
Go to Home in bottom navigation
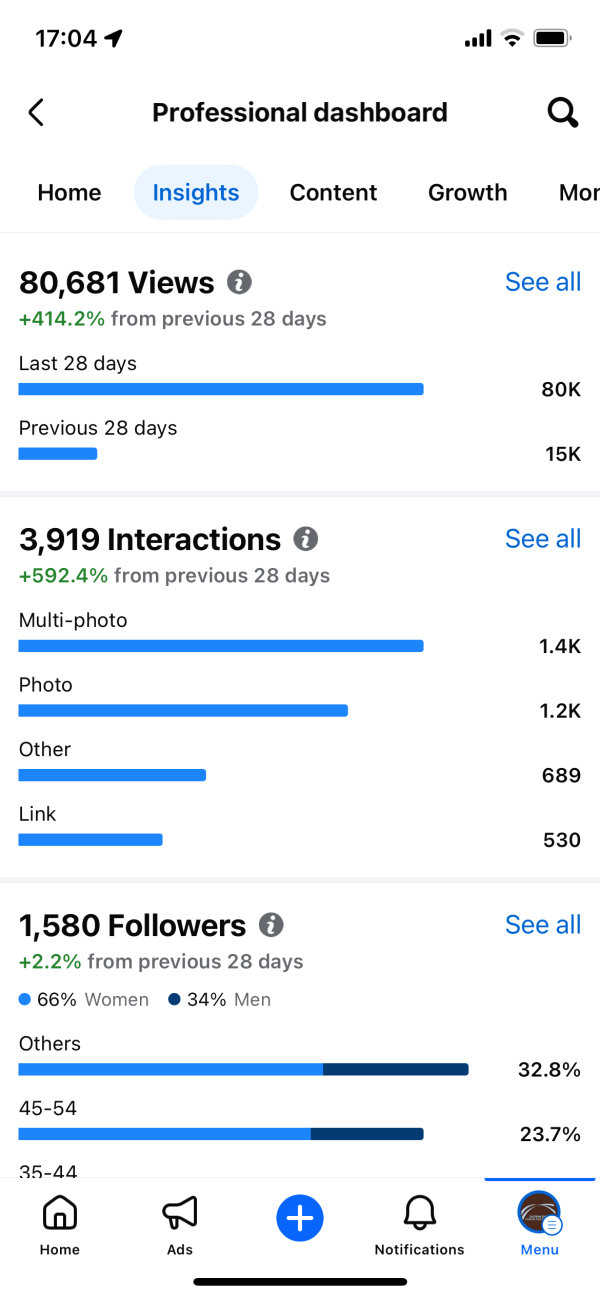point(60,1224)
